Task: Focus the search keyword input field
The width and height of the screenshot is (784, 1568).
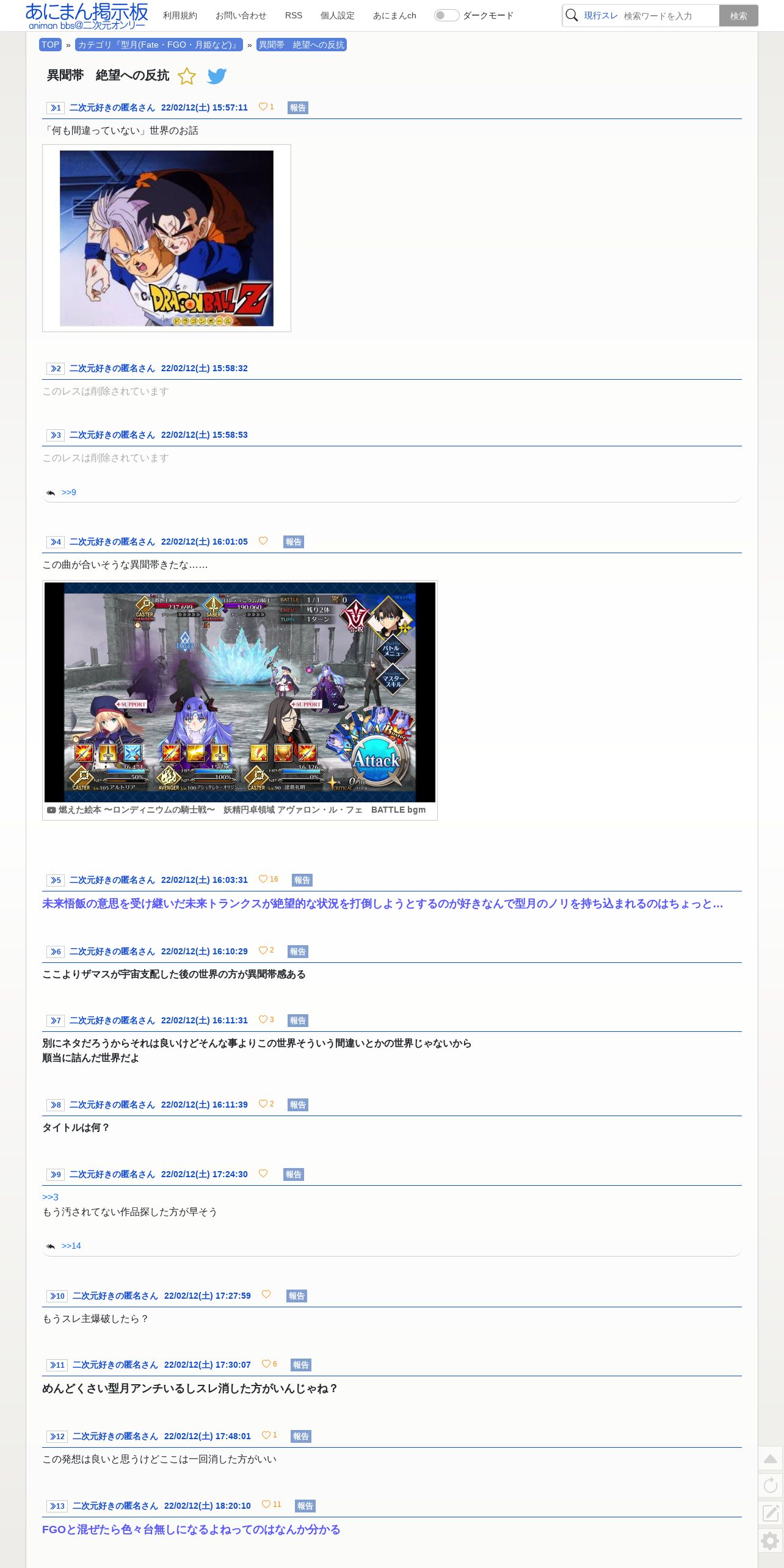Action: [x=669, y=16]
